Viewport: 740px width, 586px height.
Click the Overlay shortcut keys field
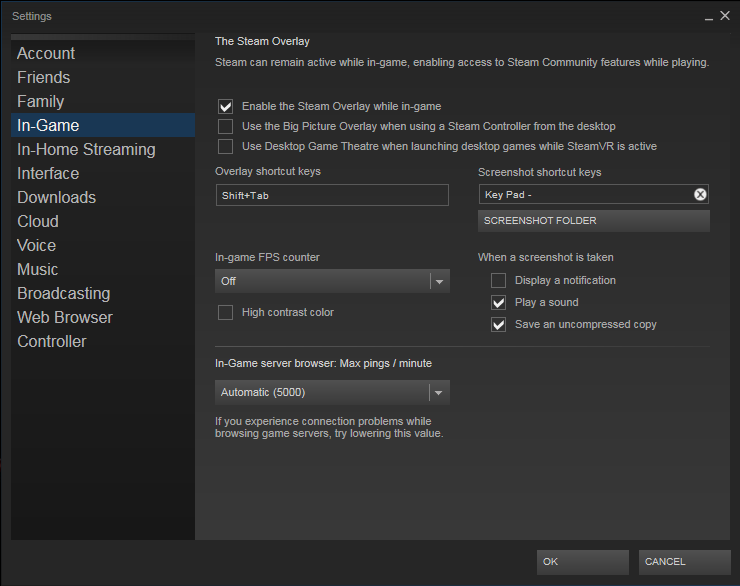point(332,196)
